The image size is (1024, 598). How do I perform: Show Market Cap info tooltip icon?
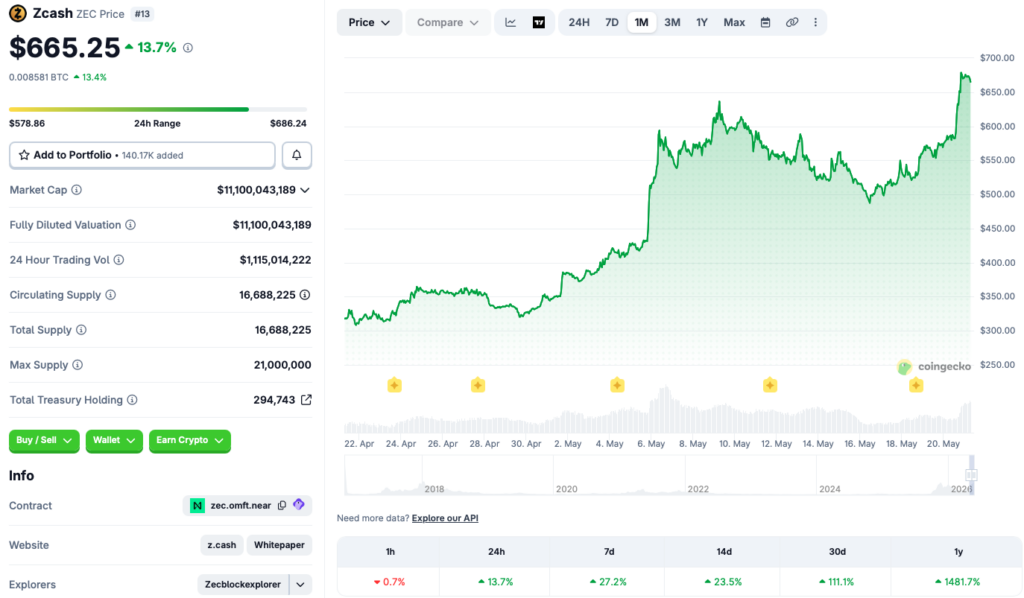click(x=76, y=190)
